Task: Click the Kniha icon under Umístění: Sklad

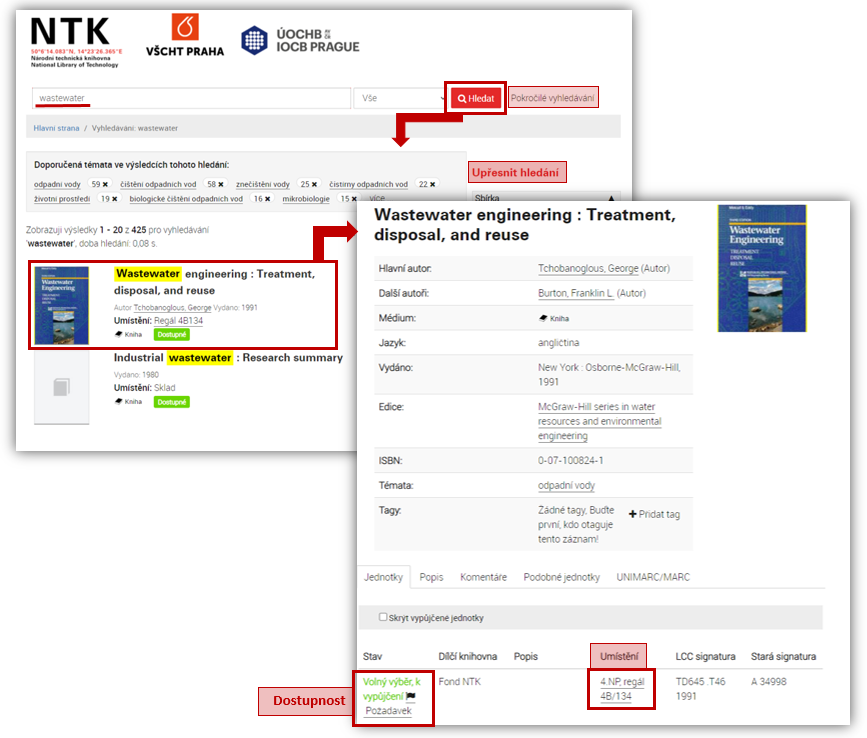Action: click(118, 402)
